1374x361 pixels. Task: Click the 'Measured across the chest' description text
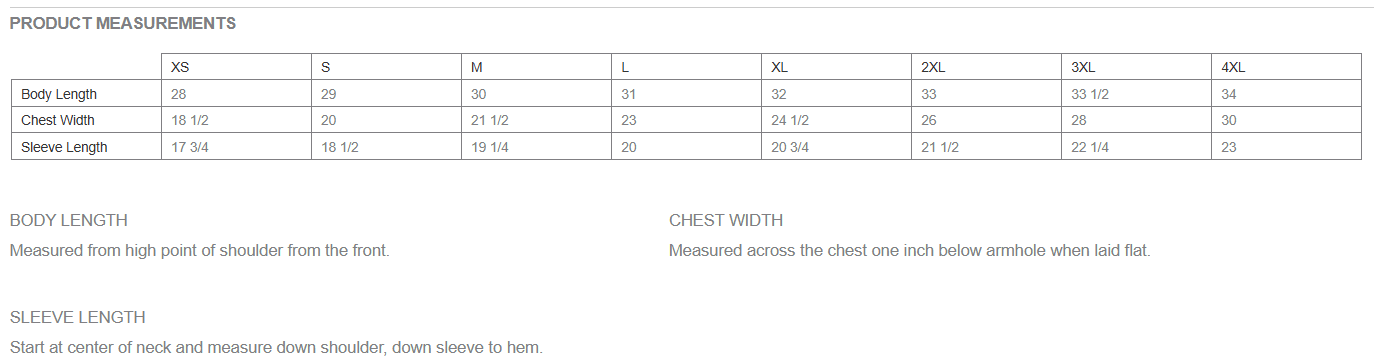click(x=910, y=250)
